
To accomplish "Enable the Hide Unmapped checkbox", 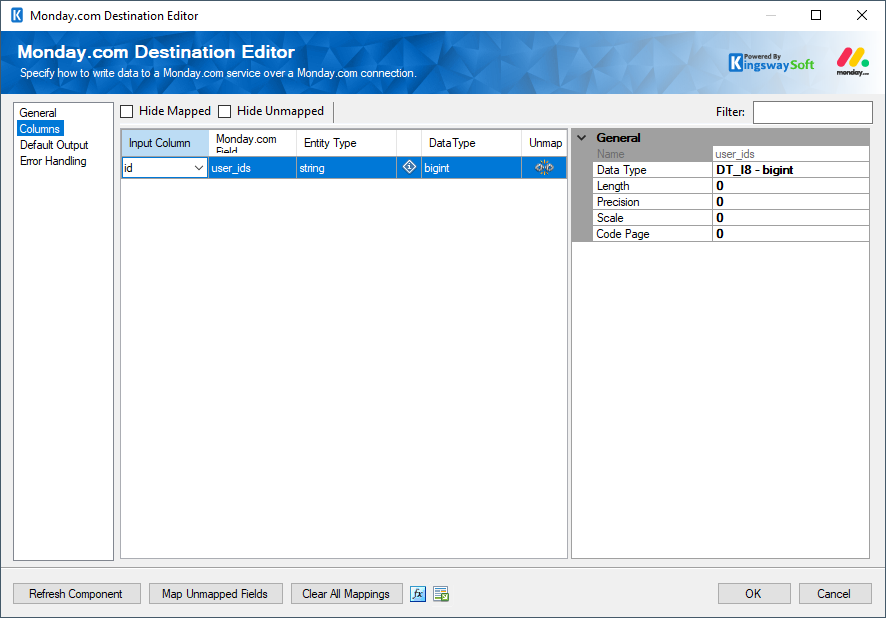I will pos(225,111).
